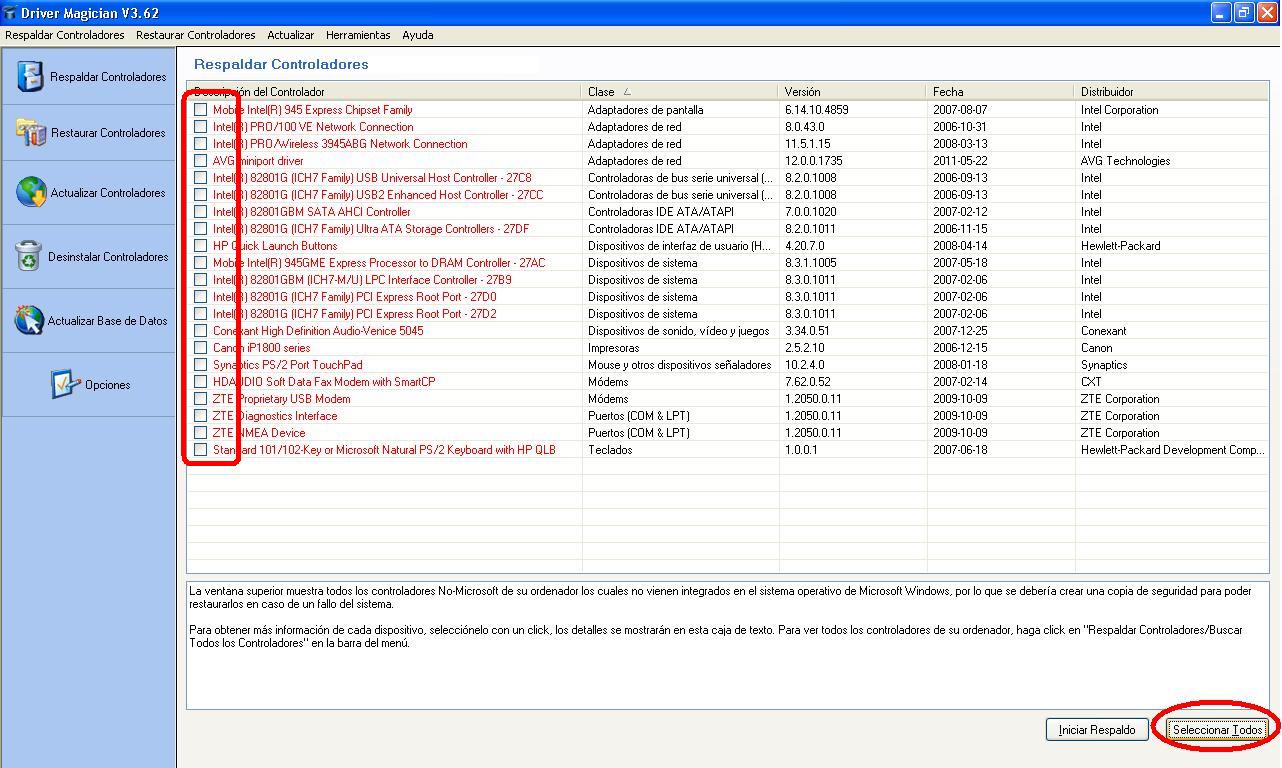Click the Seleccionar Todos button
The height and width of the screenshot is (768, 1282).
1217,730
